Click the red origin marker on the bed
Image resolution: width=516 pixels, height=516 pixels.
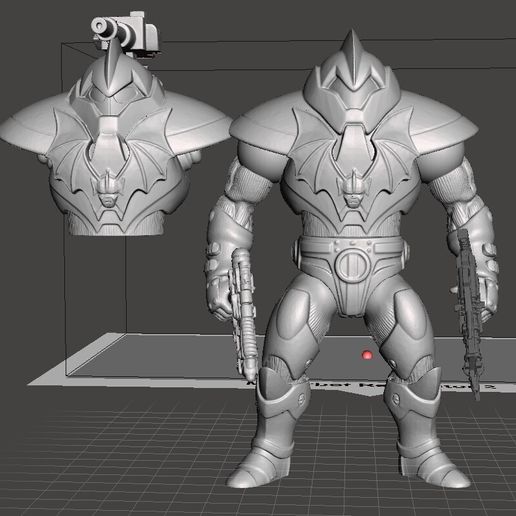pyautogui.click(x=367, y=355)
